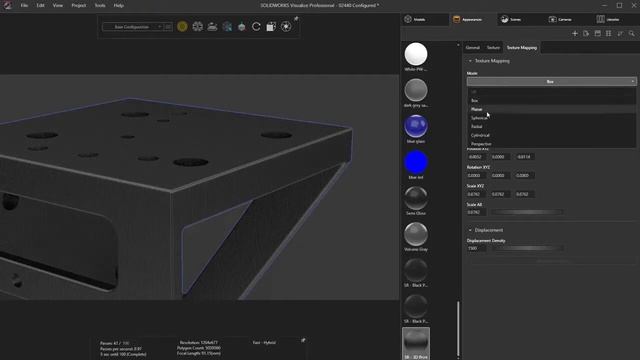Viewport: 640px width, 360px height.
Task: Open the Edit menu
Action: point(40,5)
